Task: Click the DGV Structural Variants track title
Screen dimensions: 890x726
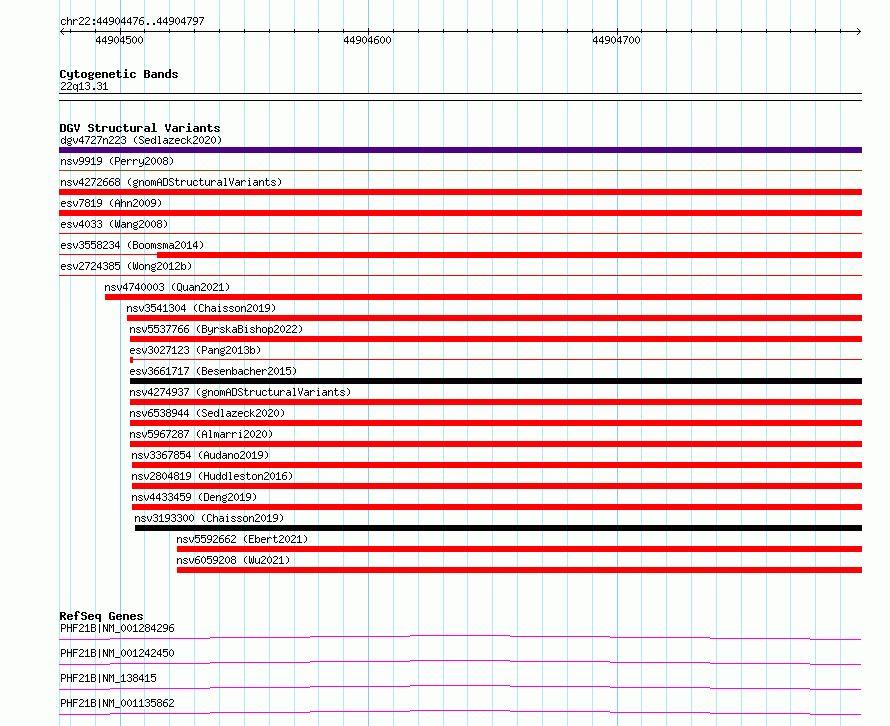Action: coord(140,128)
